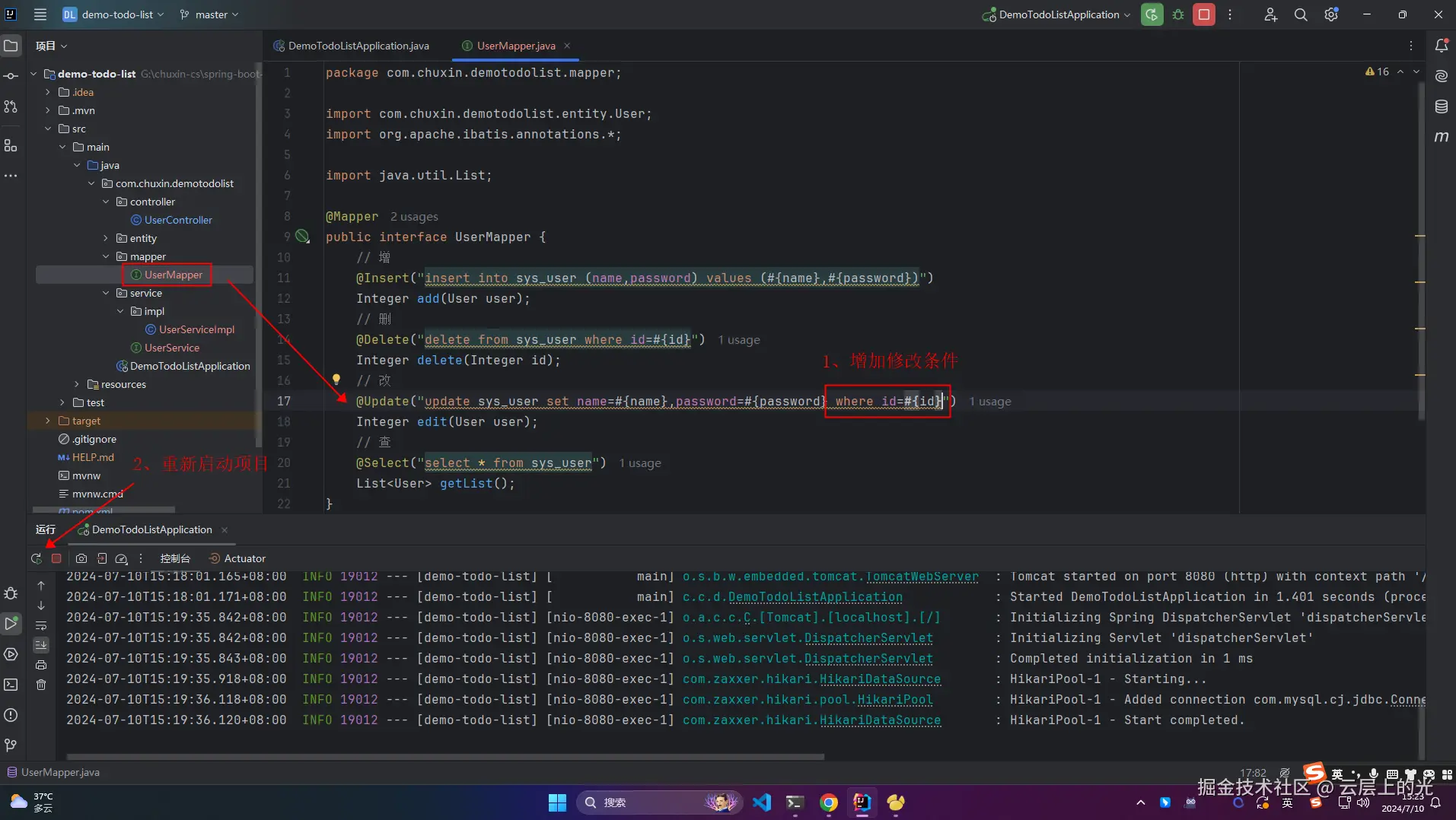This screenshot has width=1456, height=820.
Task: Open the DemoTodoListApplication run configuration dropdown
Action: [1056, 14]
